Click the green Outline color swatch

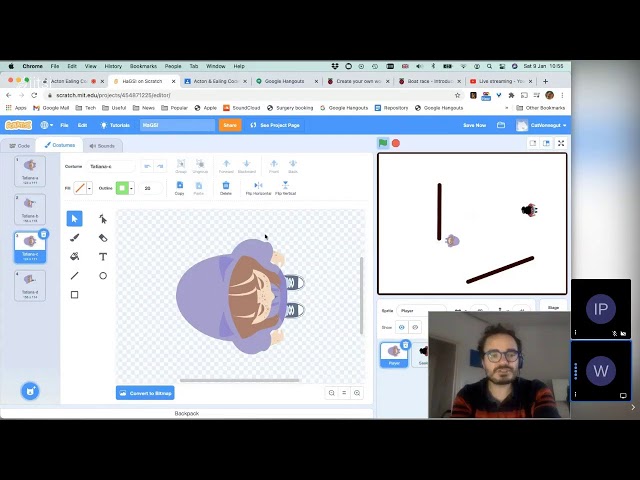pyautogui.click(x=122, y=188)
